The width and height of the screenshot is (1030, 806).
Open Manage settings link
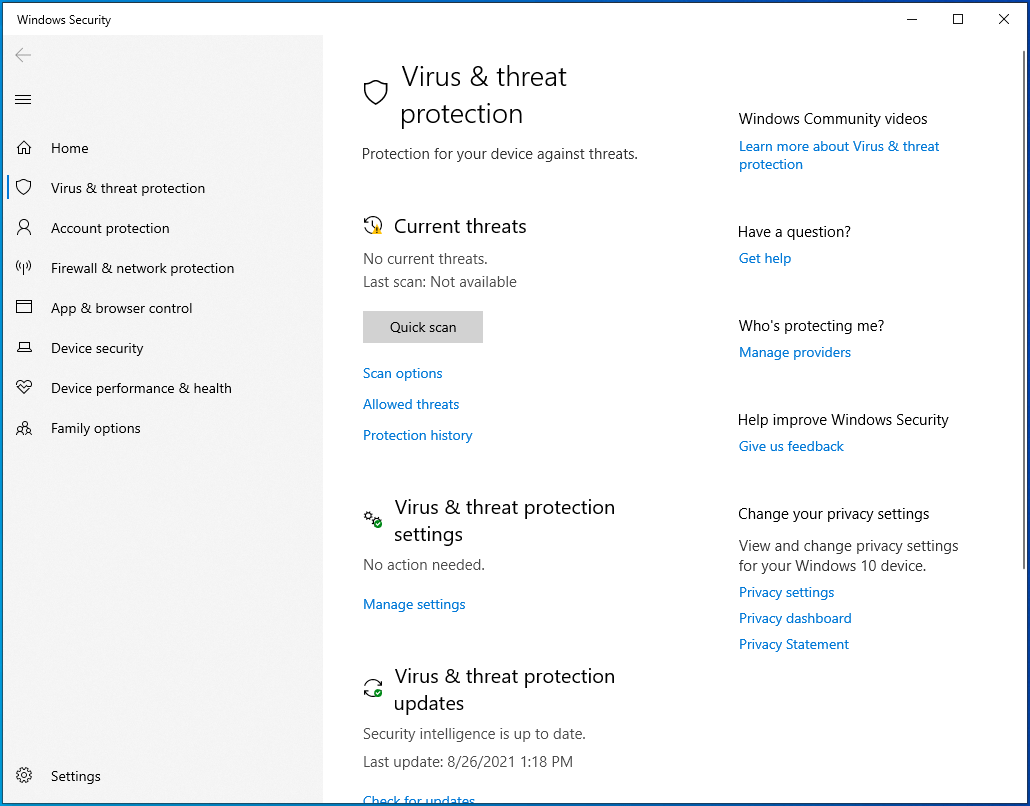[414, 604]
